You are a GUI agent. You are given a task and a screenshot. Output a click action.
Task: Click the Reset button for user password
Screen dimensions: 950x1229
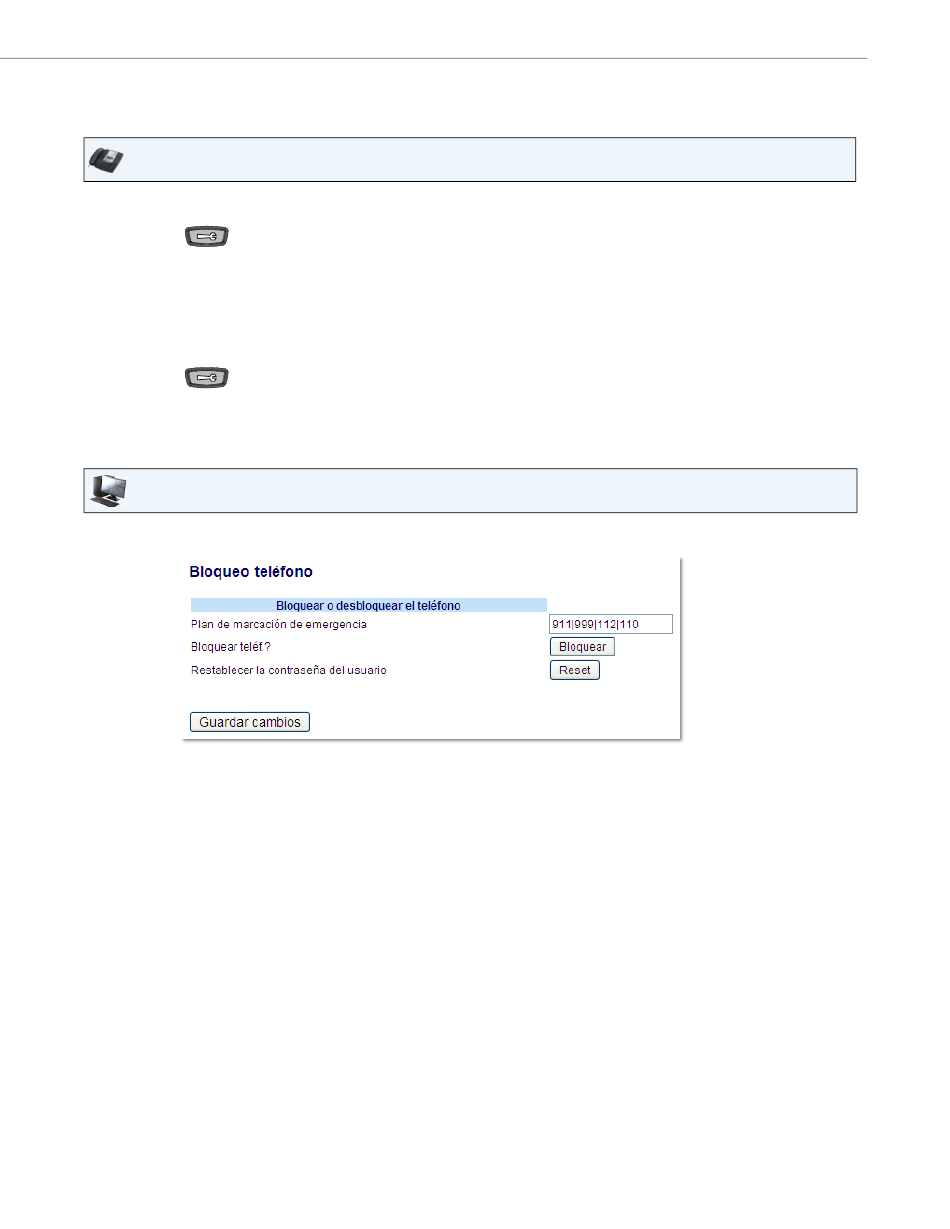point(575,671)
